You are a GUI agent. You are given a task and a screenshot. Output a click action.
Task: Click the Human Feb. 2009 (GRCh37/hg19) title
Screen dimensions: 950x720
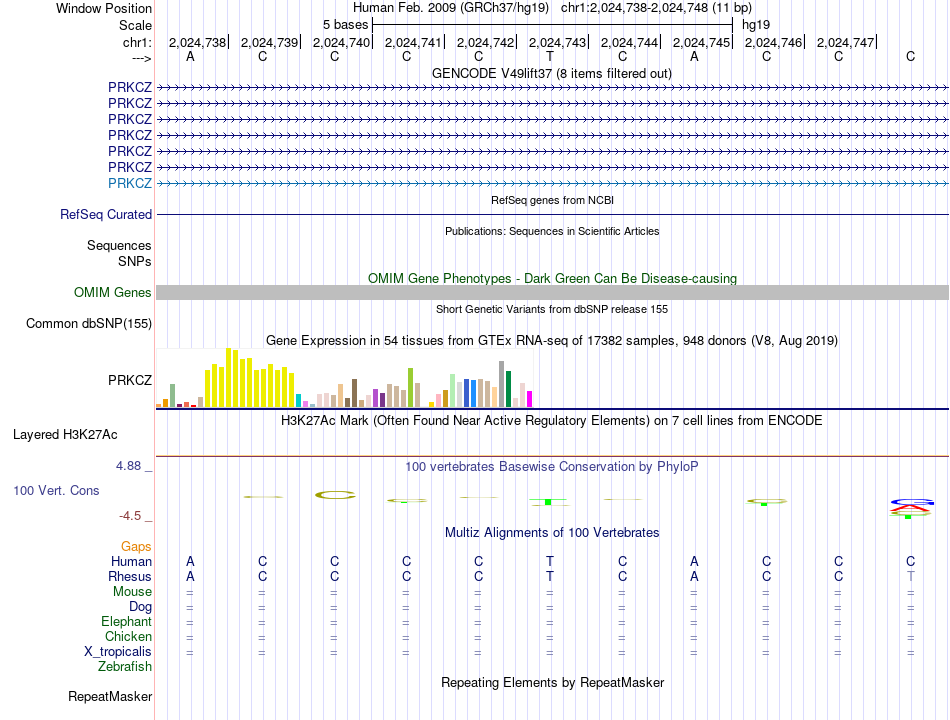451,8
